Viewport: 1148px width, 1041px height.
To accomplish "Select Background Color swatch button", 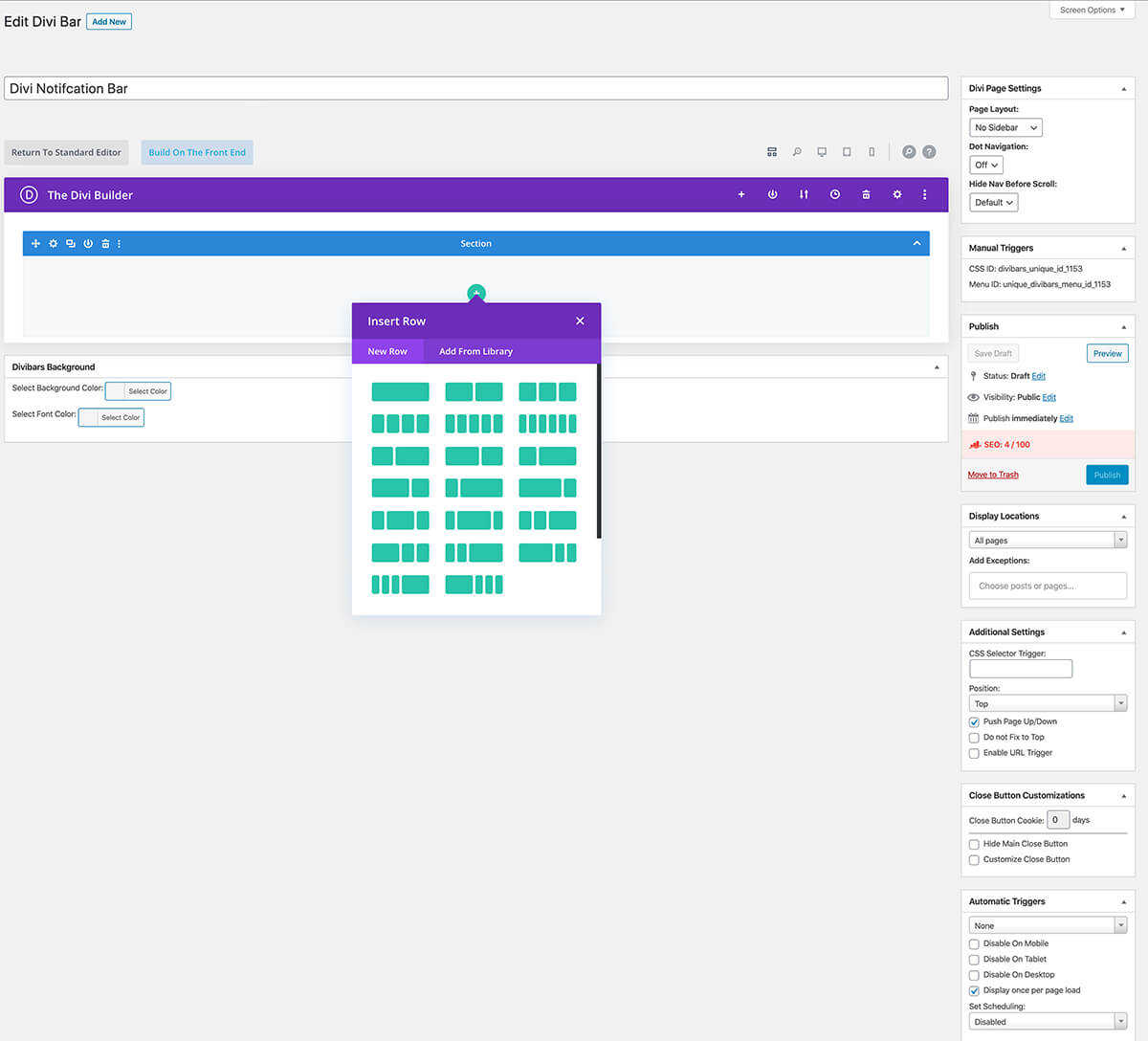I will pyautogui.click(x=138, y=390).
